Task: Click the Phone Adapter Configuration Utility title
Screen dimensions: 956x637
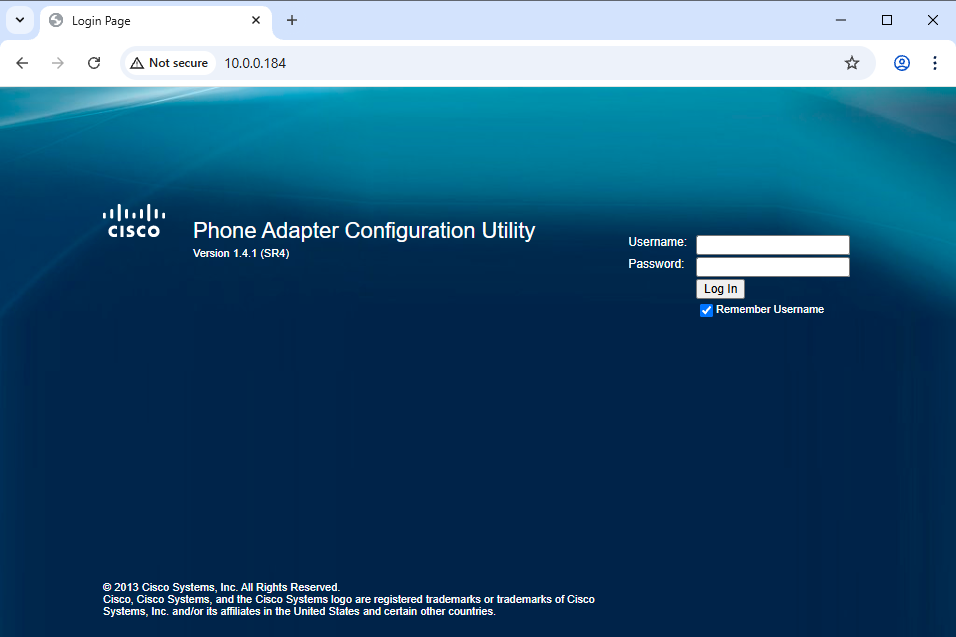Action: point(364,230)
